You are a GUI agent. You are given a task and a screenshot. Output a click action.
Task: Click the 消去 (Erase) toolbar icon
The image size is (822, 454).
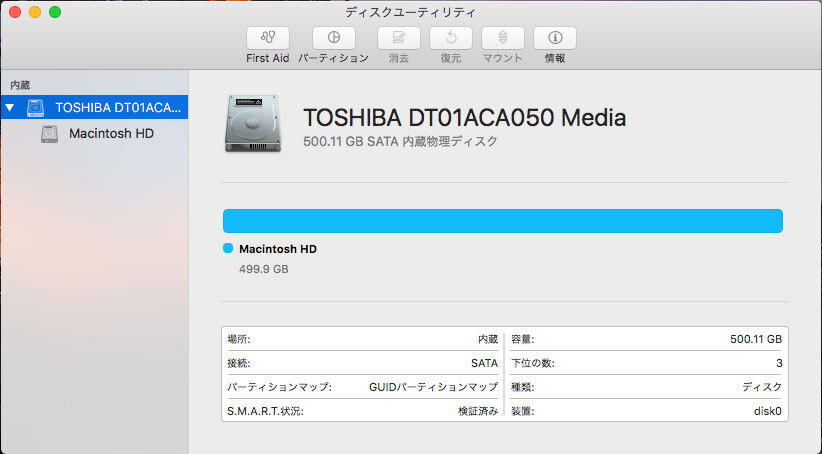[398, 38]
